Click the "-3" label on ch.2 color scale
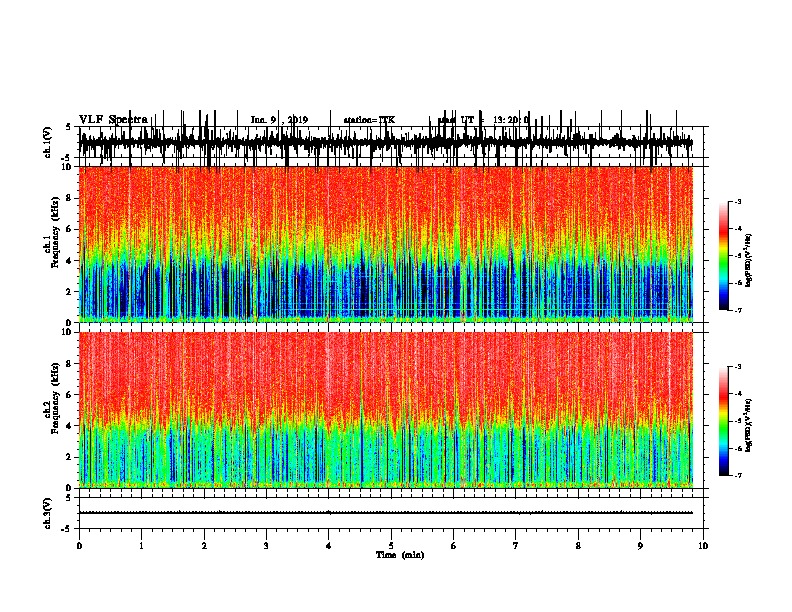The image size is (792, 612). [738, 367]
